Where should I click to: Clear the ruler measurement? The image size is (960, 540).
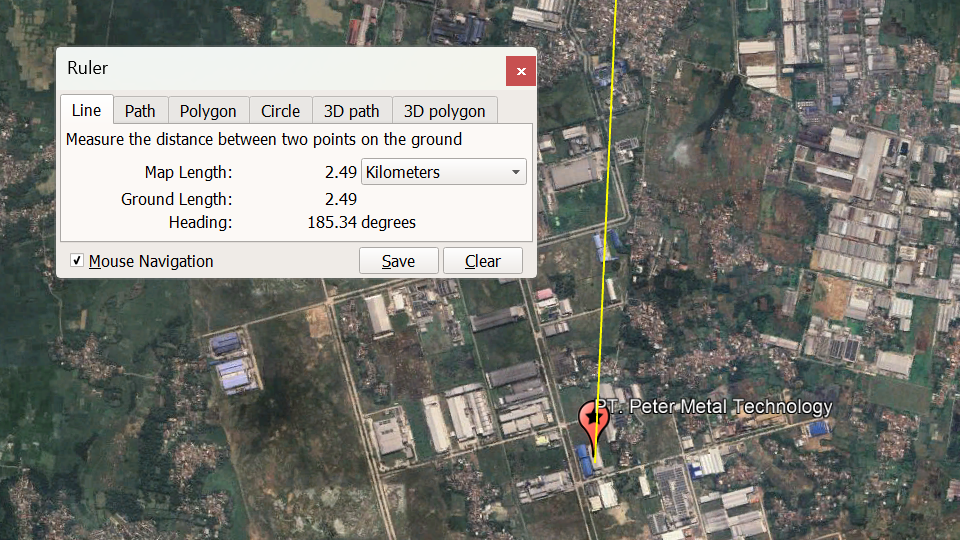483,261
